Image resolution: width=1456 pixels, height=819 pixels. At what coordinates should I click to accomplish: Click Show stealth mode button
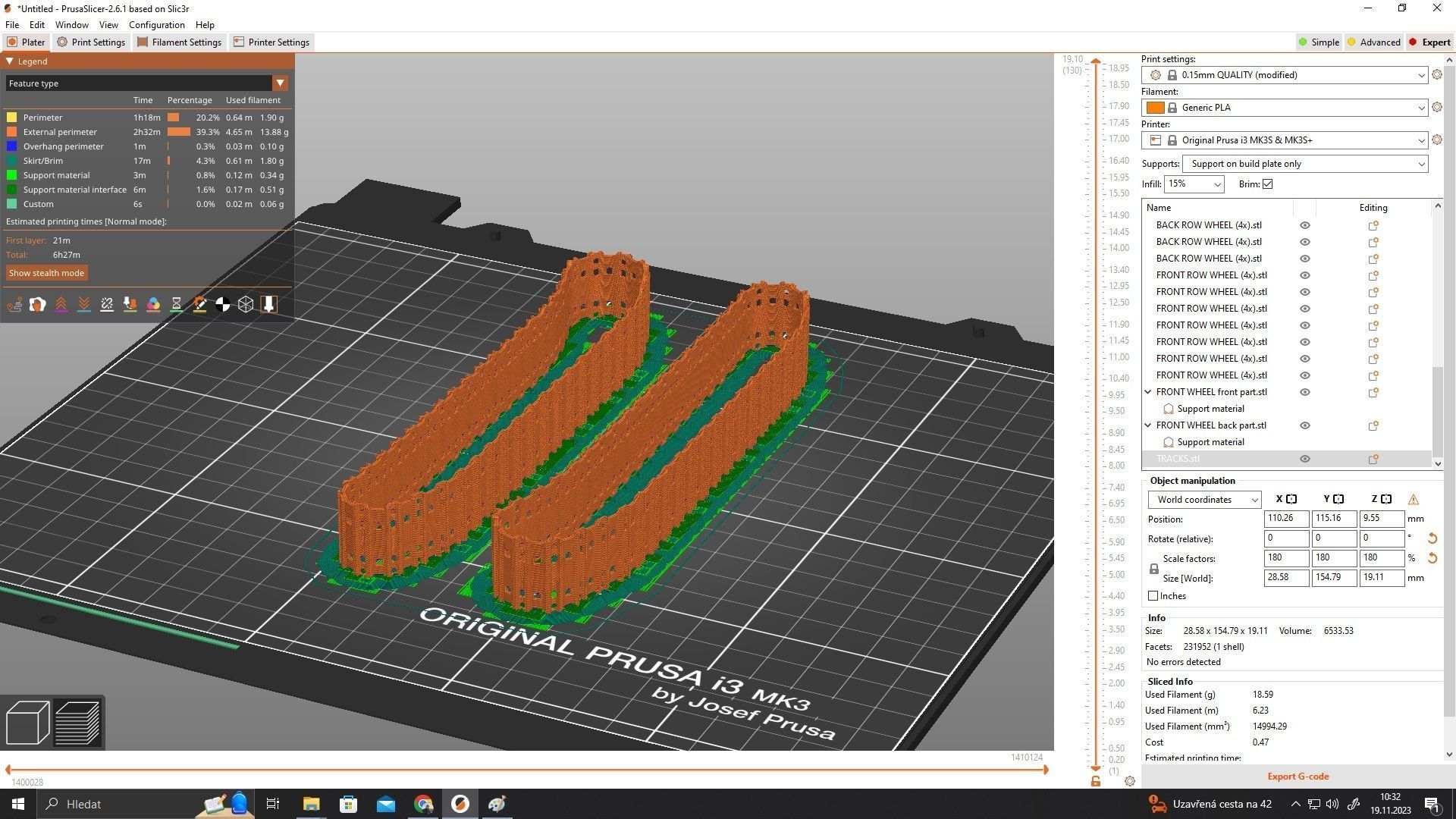pyautogui.click(x=46, y=273)
